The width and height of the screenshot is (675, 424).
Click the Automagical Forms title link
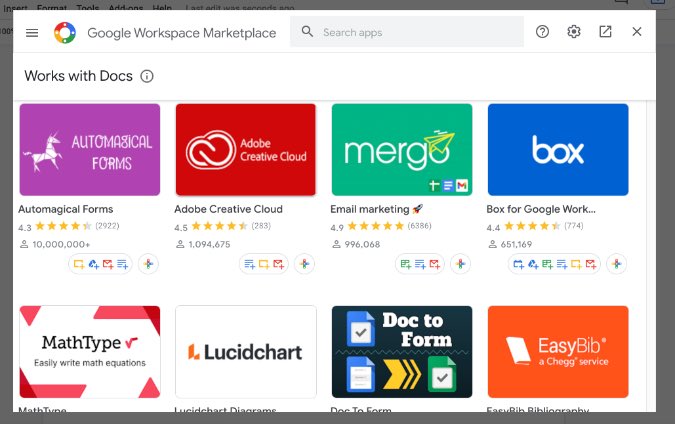pyautogui.click(x=65, y=209)
